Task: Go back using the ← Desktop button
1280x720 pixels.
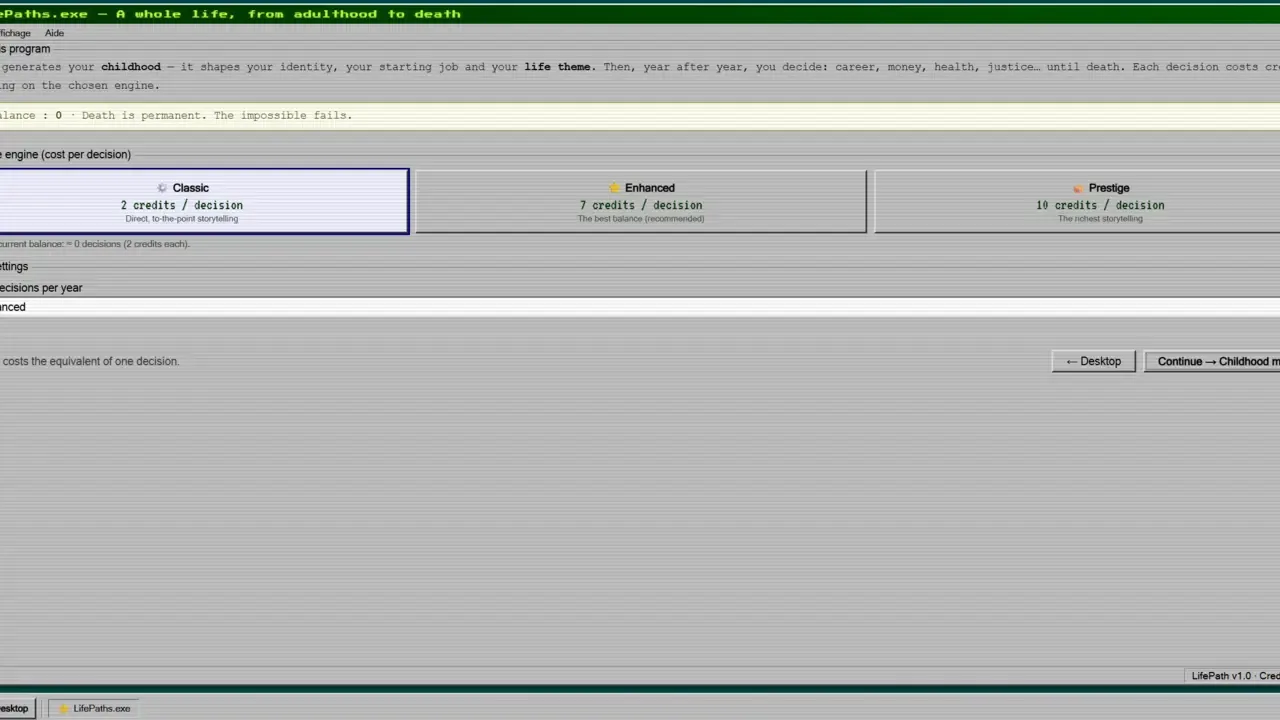Action: (1093, 361)
